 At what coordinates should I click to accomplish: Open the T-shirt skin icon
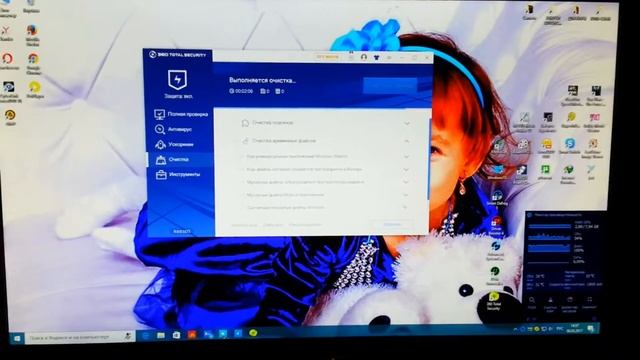pyautogui.click(x=376, y=58)
